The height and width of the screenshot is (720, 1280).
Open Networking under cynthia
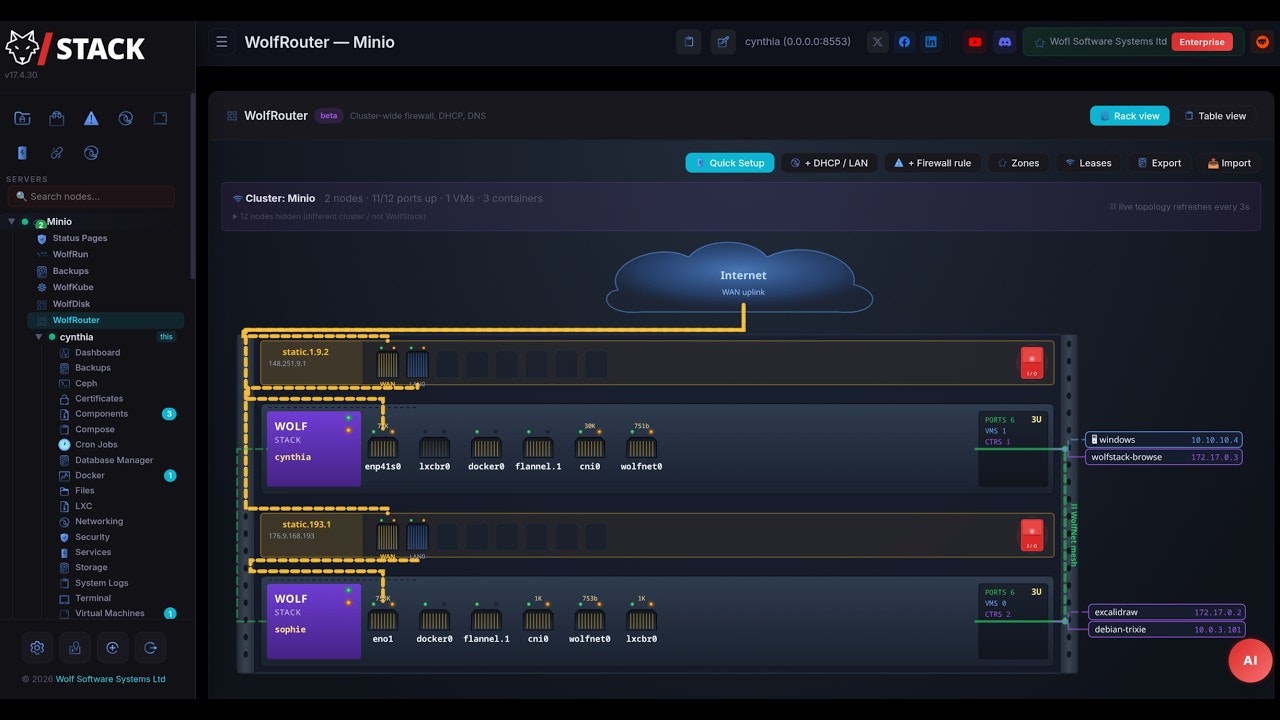[x=99, y=521]
